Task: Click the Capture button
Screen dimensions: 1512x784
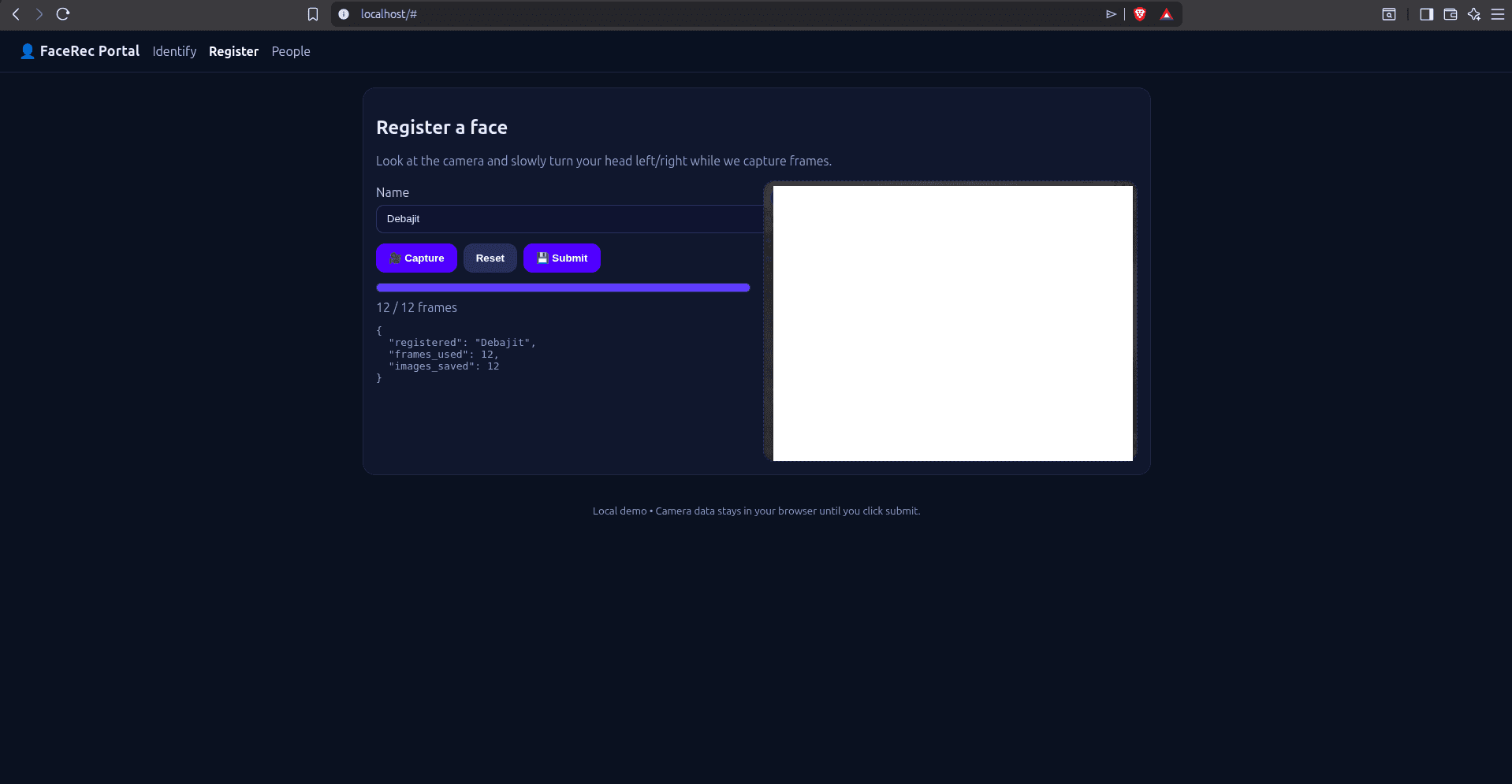Action: pyautogui.click(x=416, y=258)
